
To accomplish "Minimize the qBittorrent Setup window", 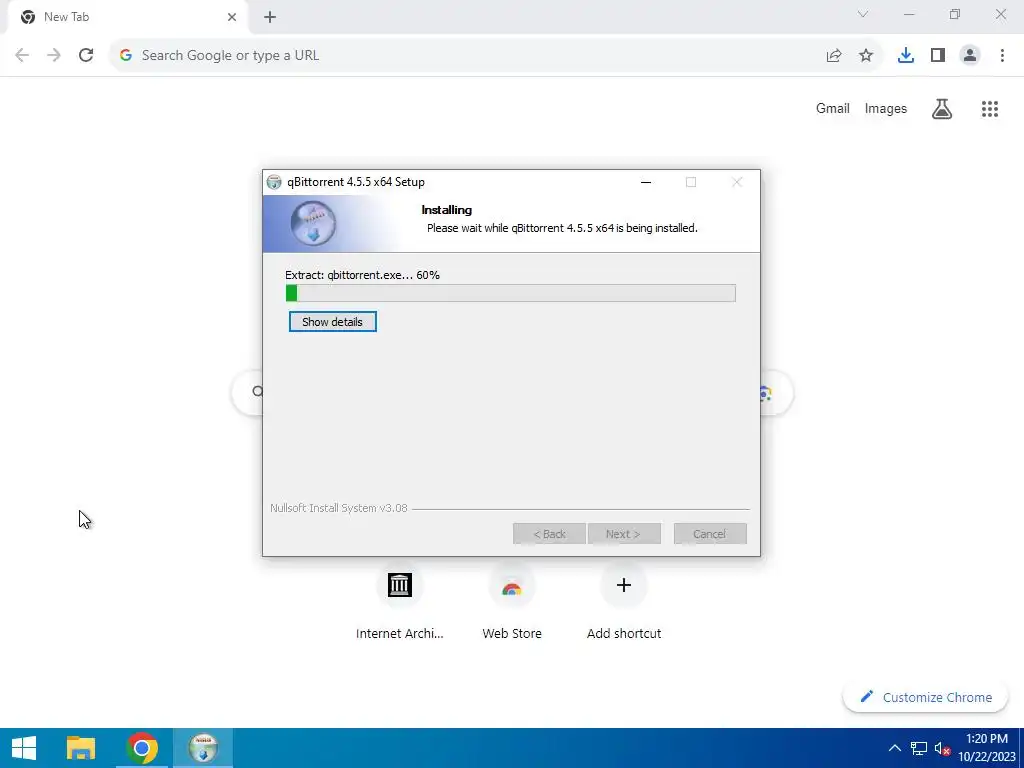I will click(646, 182).
